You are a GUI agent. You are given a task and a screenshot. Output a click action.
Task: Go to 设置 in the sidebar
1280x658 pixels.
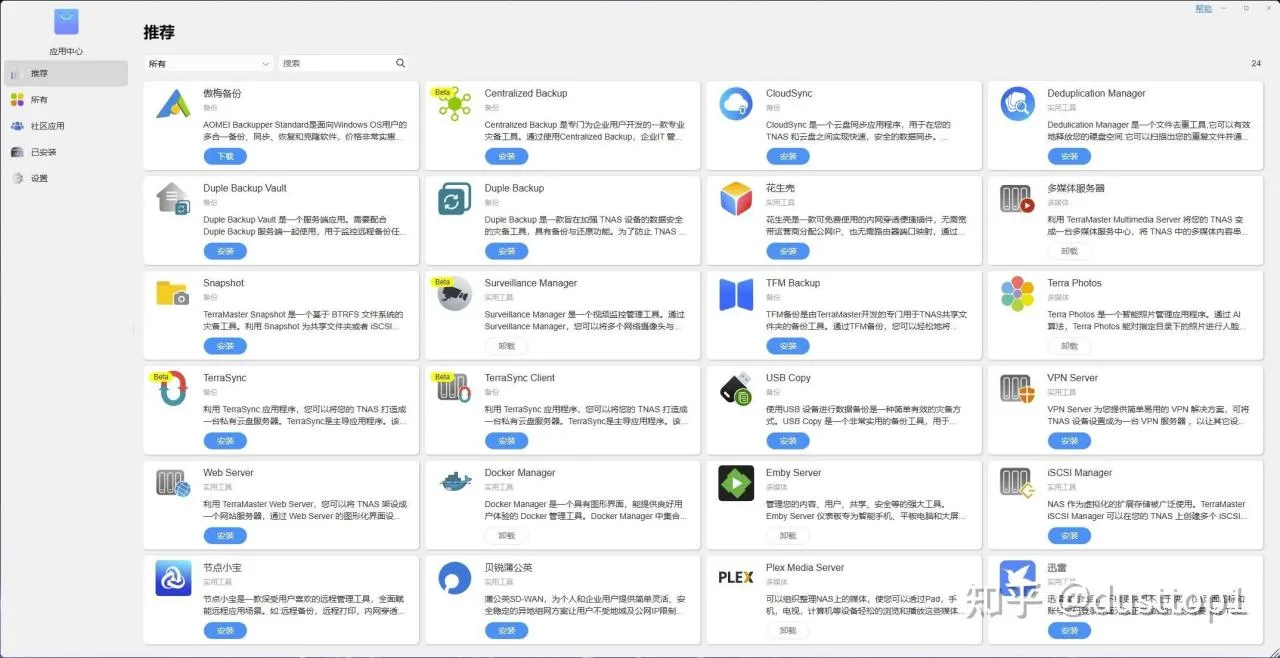[39, 178]
